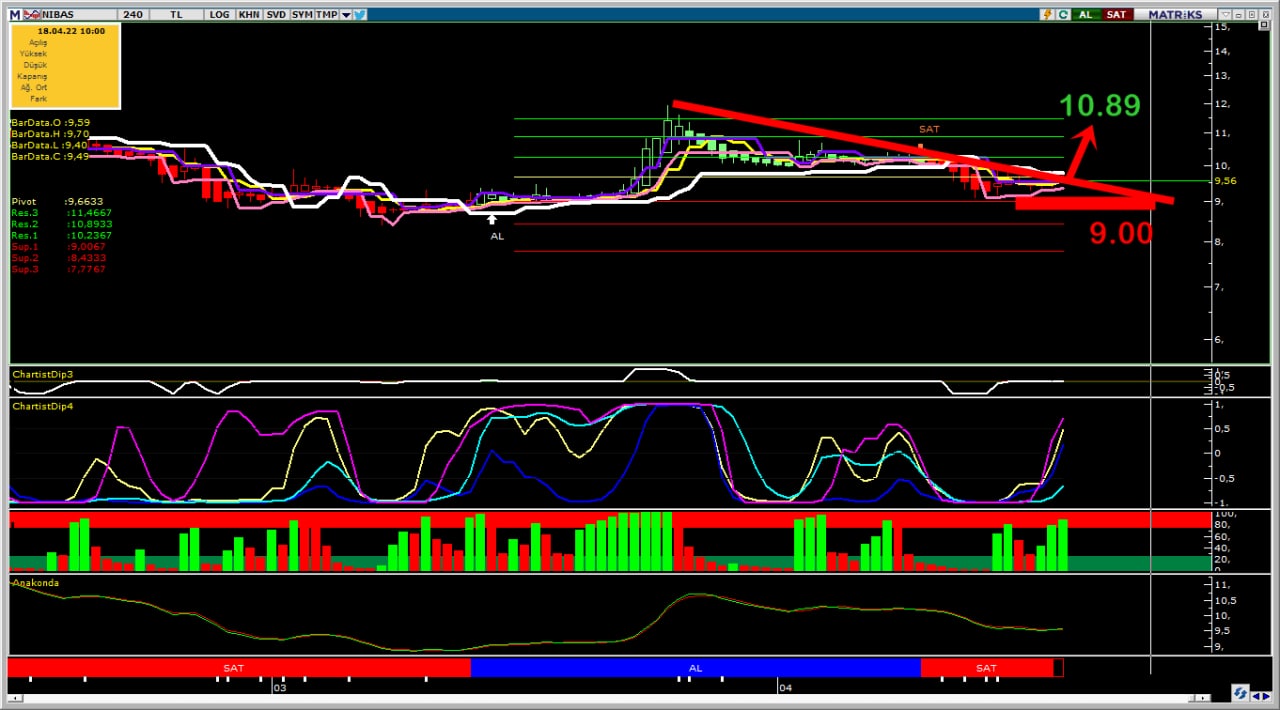
Task: Click the orange lightning bolt icon
Action: click(1047, 15)
